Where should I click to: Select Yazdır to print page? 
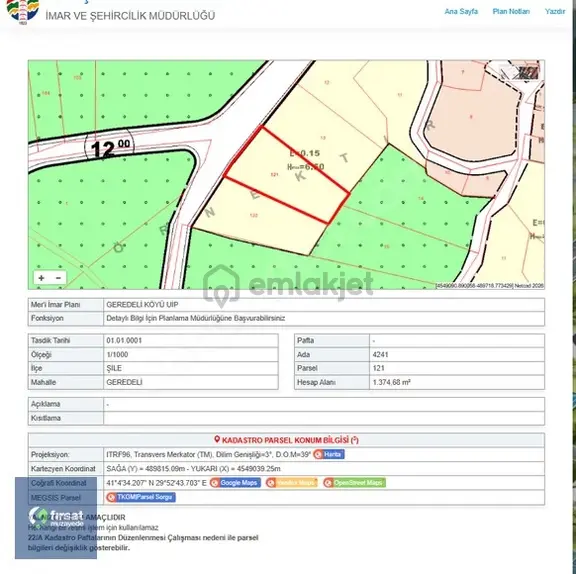pos(555,11)
